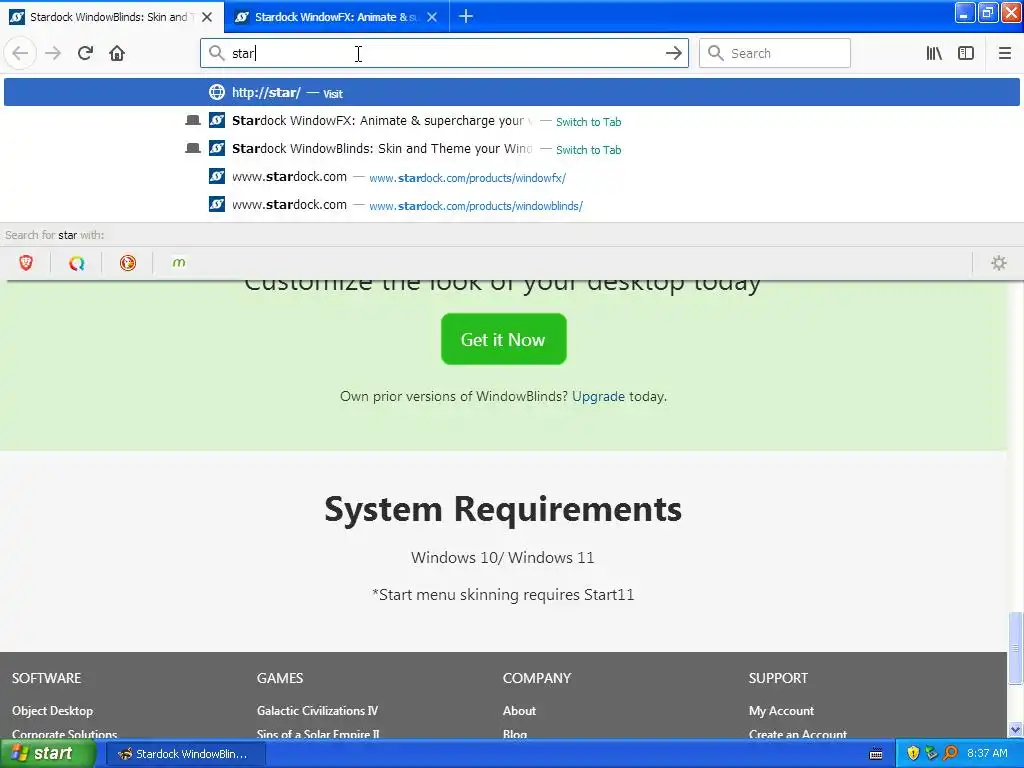1024x768 pixels.
Task: Click in the address bar containing star
Action: 444,54
